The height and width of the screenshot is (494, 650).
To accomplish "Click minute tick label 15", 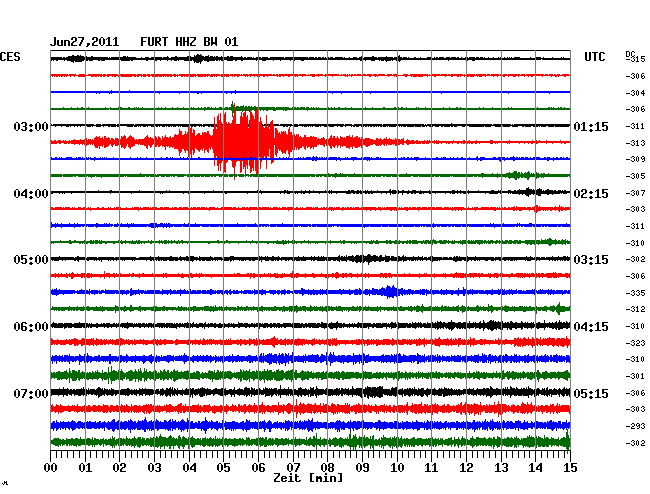I will click(x=570, y=467).
